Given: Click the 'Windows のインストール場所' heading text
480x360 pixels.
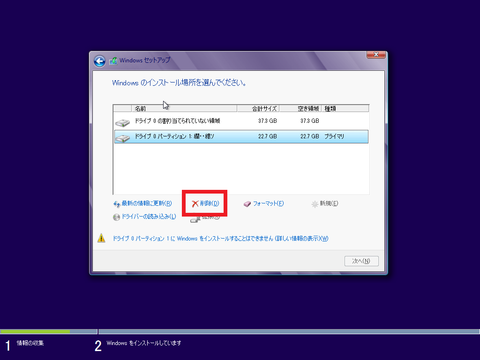Looking at the screenshot, I should (x=179, y=82).
